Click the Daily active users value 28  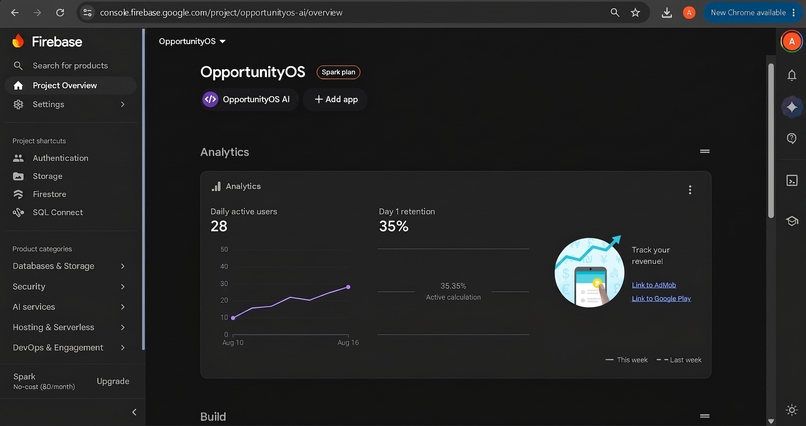coord(219,226)
